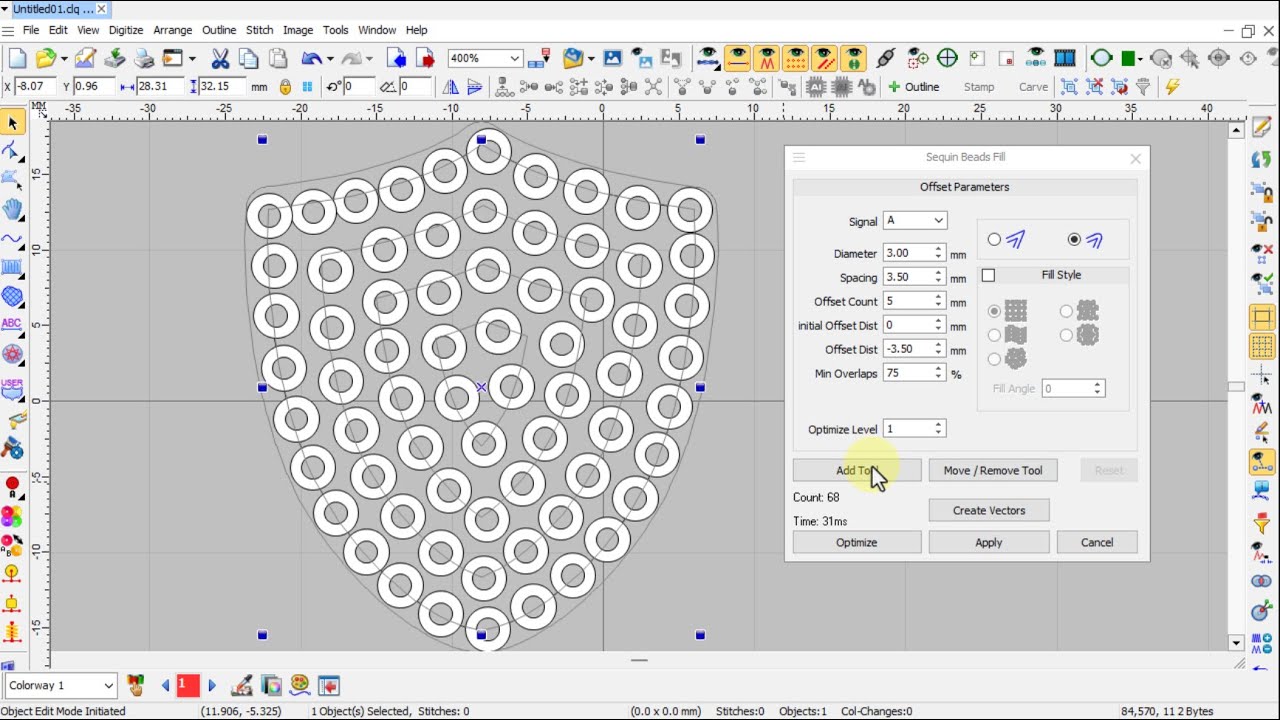Select the left offset direction radio button

pos(994,240)
